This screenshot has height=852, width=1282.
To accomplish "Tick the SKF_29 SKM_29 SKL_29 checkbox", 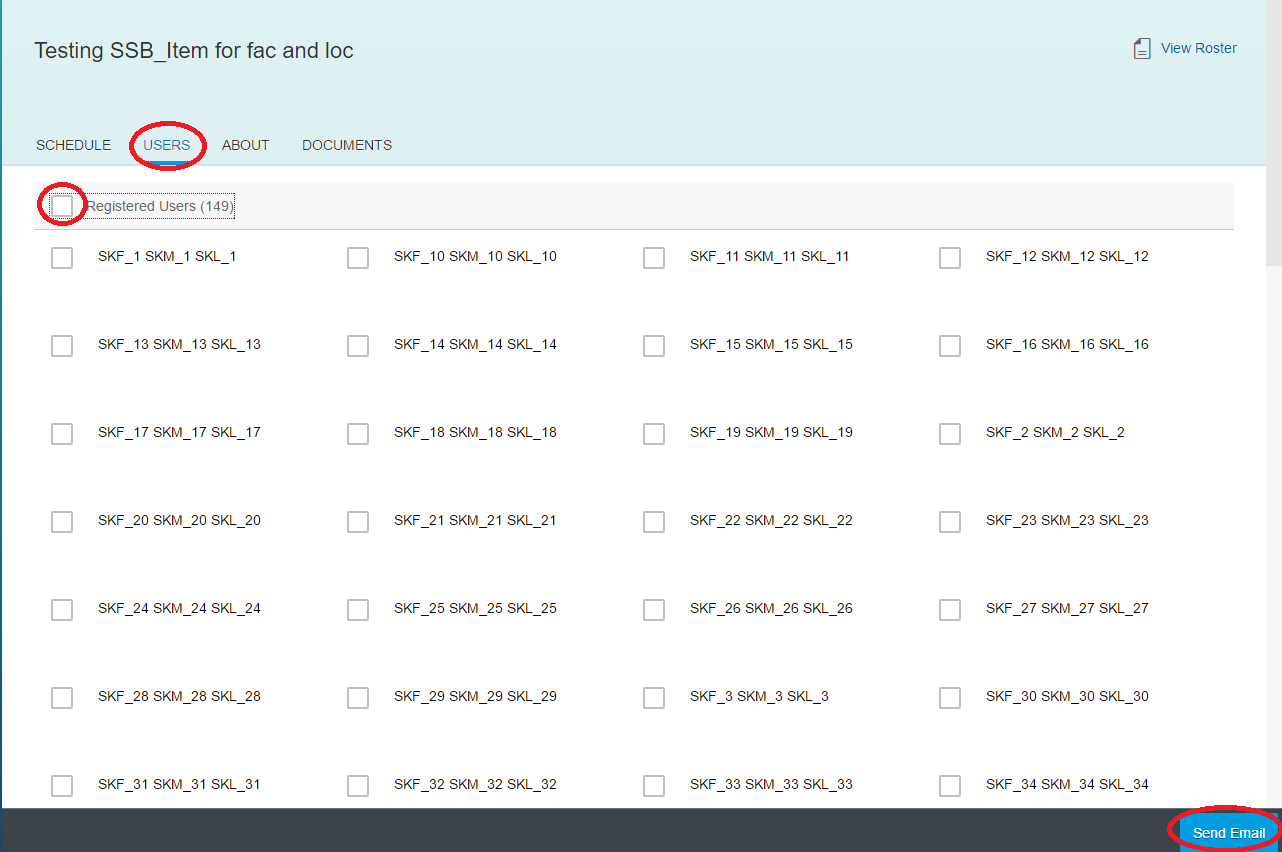I will pyautogui.click(x=358, y=698).
